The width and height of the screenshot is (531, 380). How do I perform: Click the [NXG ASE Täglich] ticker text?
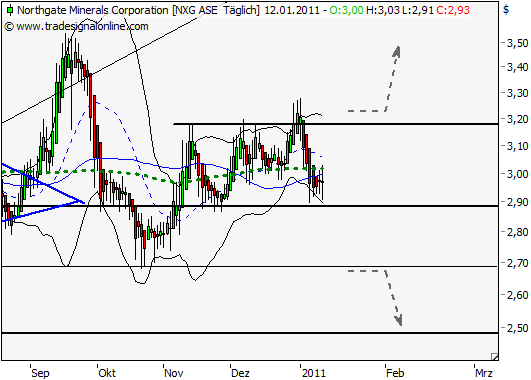tap(216, 10)
